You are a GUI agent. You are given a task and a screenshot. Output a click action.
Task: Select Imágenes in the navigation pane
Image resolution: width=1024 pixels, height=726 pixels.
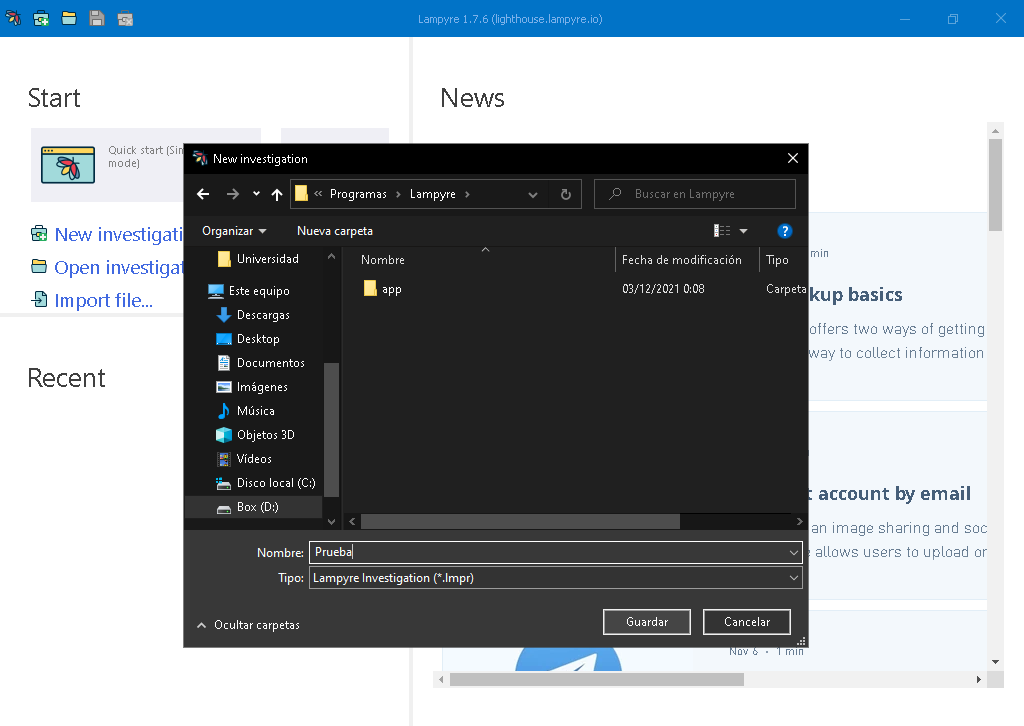click(252, 387)
